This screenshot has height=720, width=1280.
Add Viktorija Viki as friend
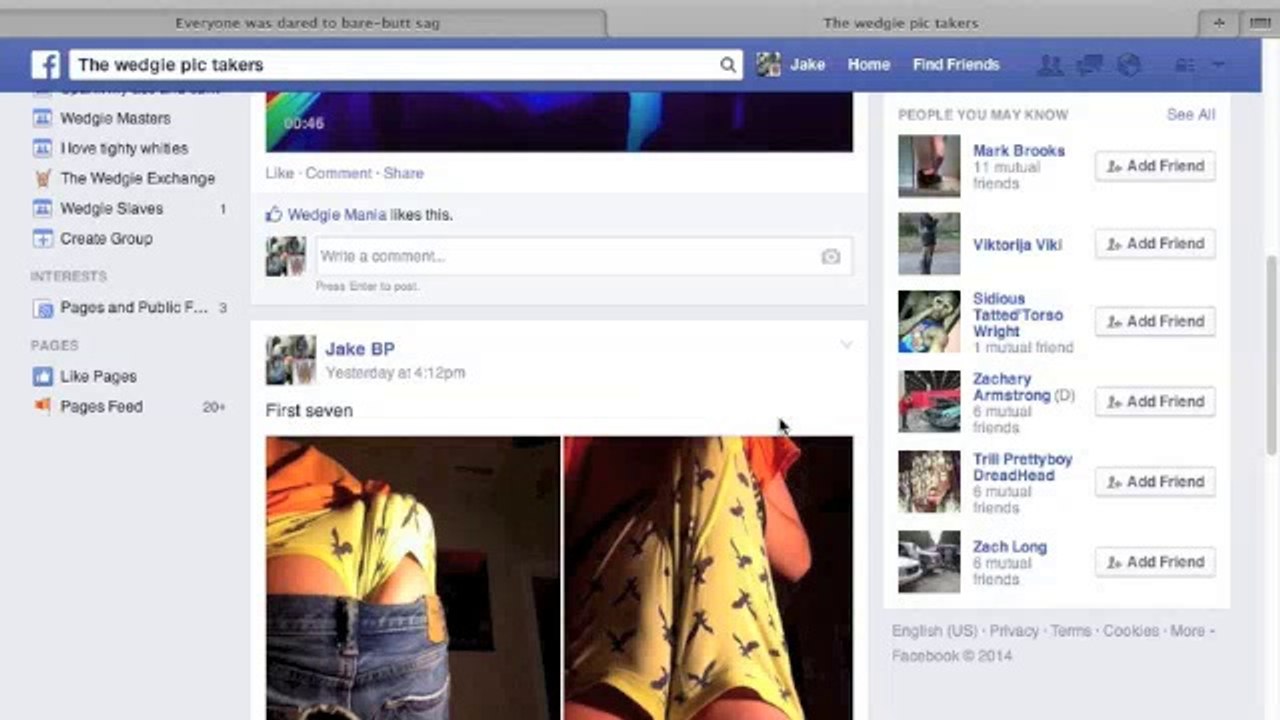(x=1155, y=244)
